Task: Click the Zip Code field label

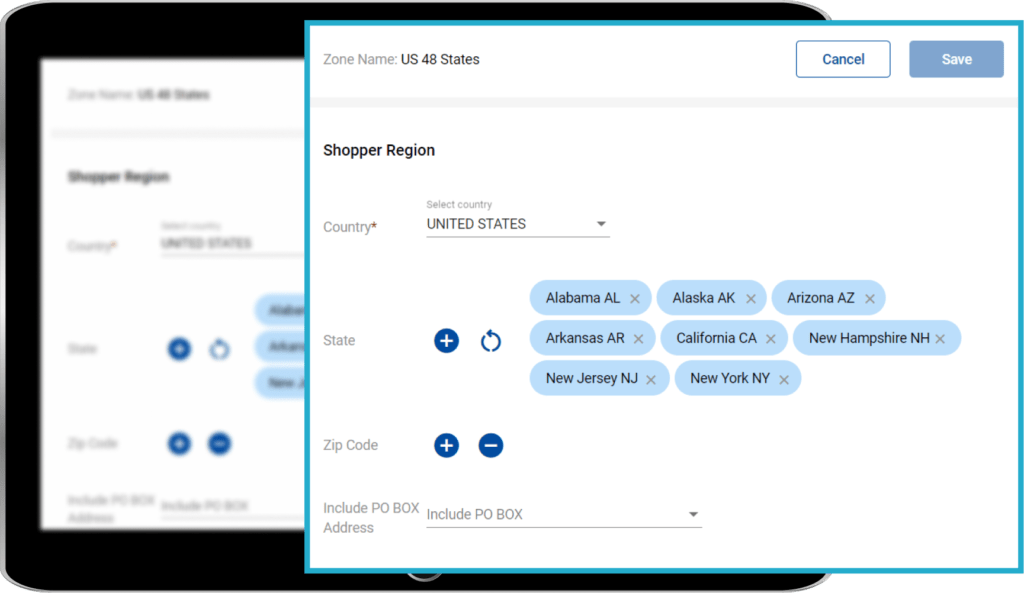Action: coord(351,445)
